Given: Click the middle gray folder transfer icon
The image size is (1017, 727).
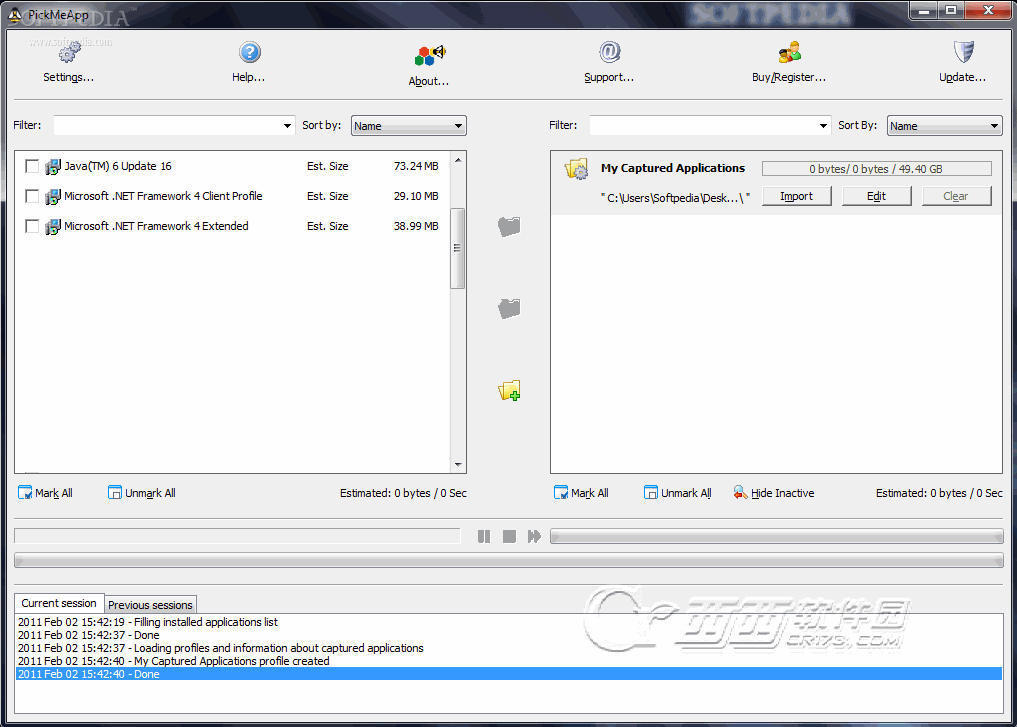Looking at the screenshot, I should [x=509, y=308].
